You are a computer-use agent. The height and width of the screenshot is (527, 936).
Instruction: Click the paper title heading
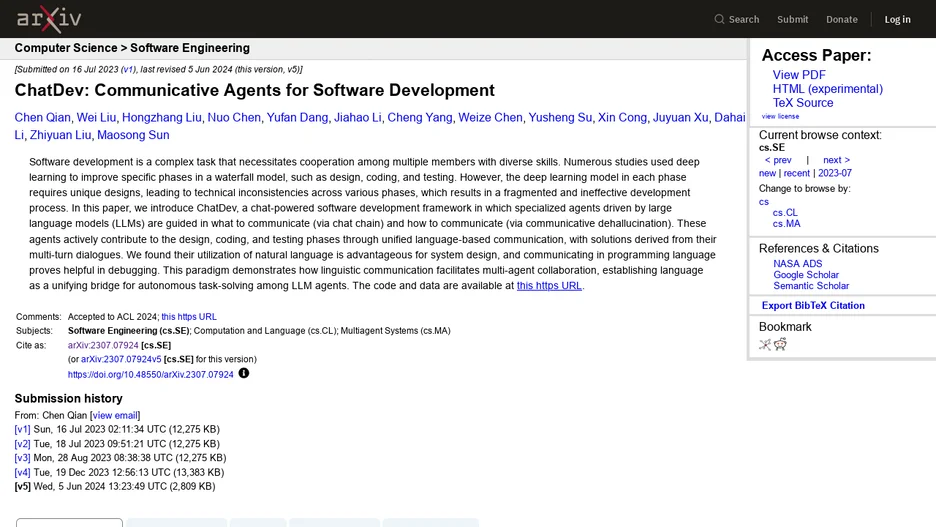click(x=254, y=90)
